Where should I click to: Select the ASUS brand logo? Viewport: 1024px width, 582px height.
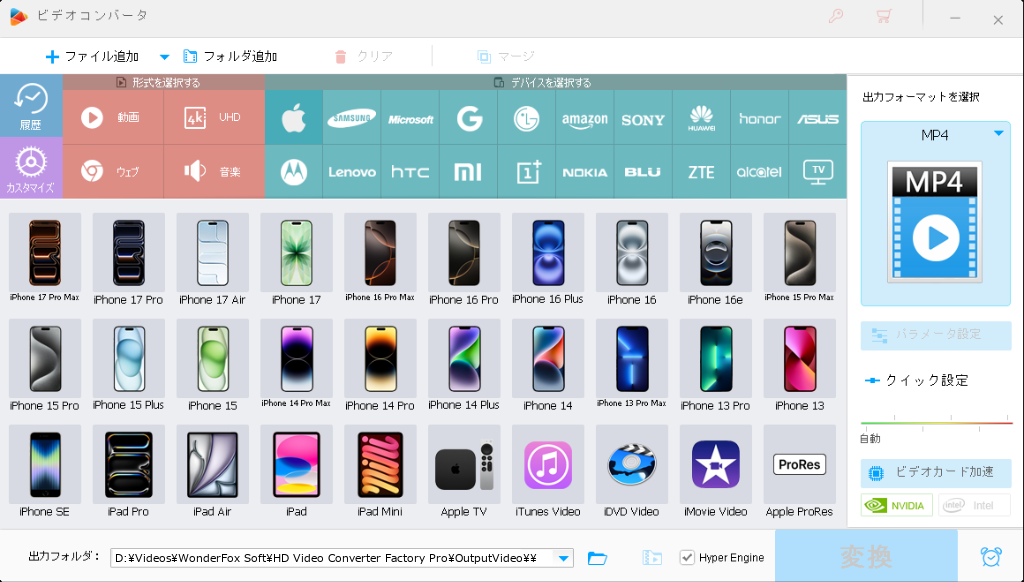pos(818,118)
